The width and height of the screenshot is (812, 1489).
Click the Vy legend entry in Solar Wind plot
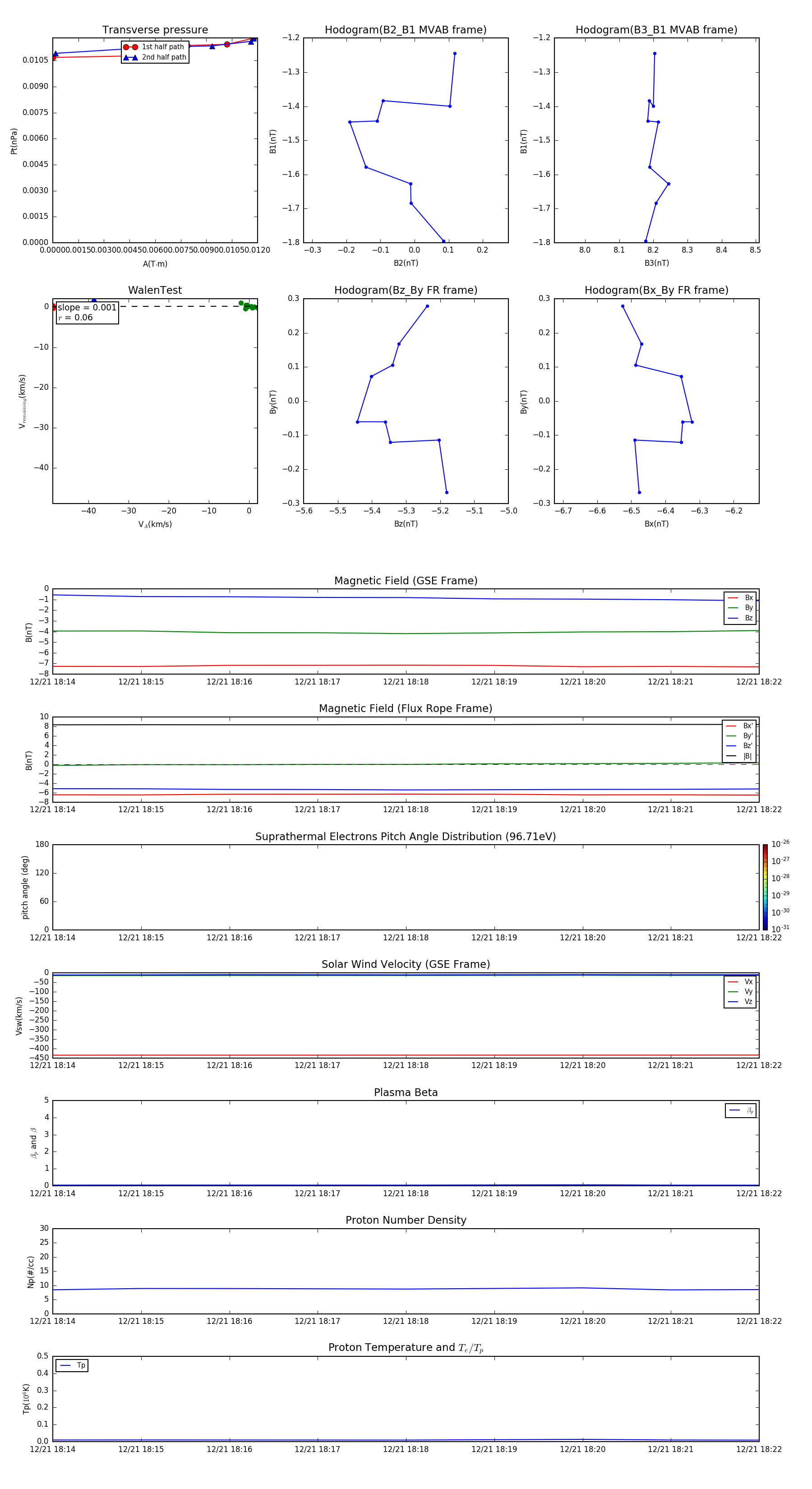[740, 991]
